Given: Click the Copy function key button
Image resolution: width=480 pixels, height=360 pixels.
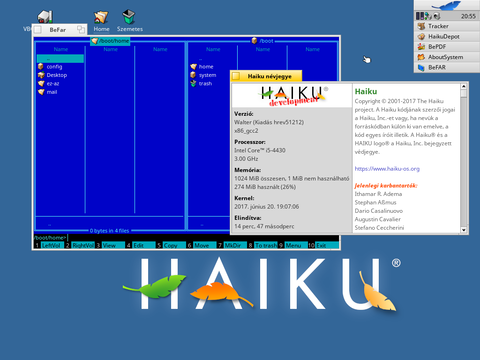Looking at the screenshot, I should (x=174, y=245).
